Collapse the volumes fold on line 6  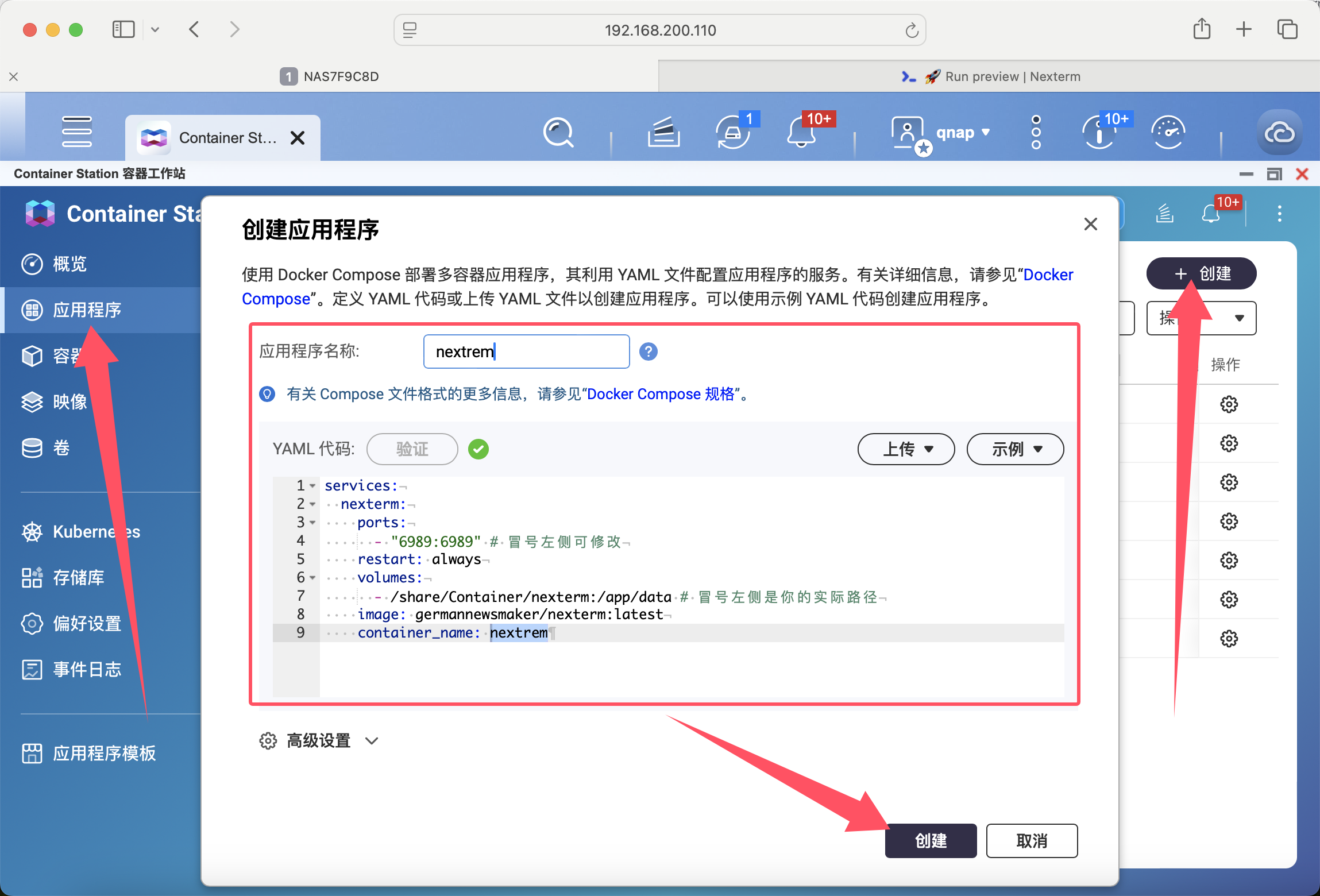pos(312,578)
